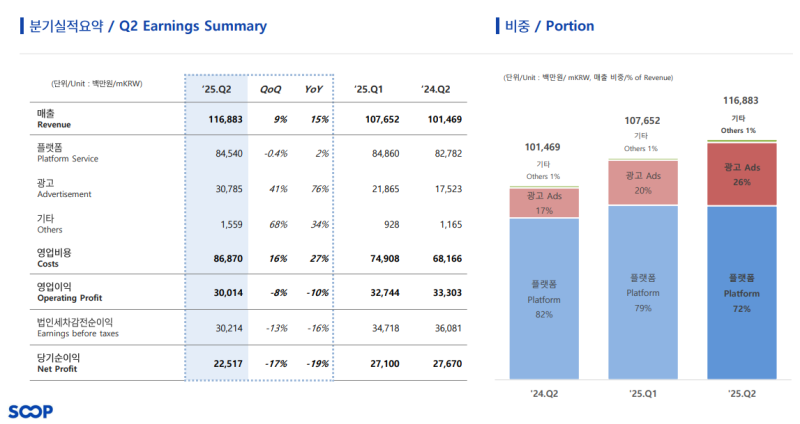Click the Ads 20% segment of '25.Q1 bar
The image size is (800, 424).
point(643,182)
